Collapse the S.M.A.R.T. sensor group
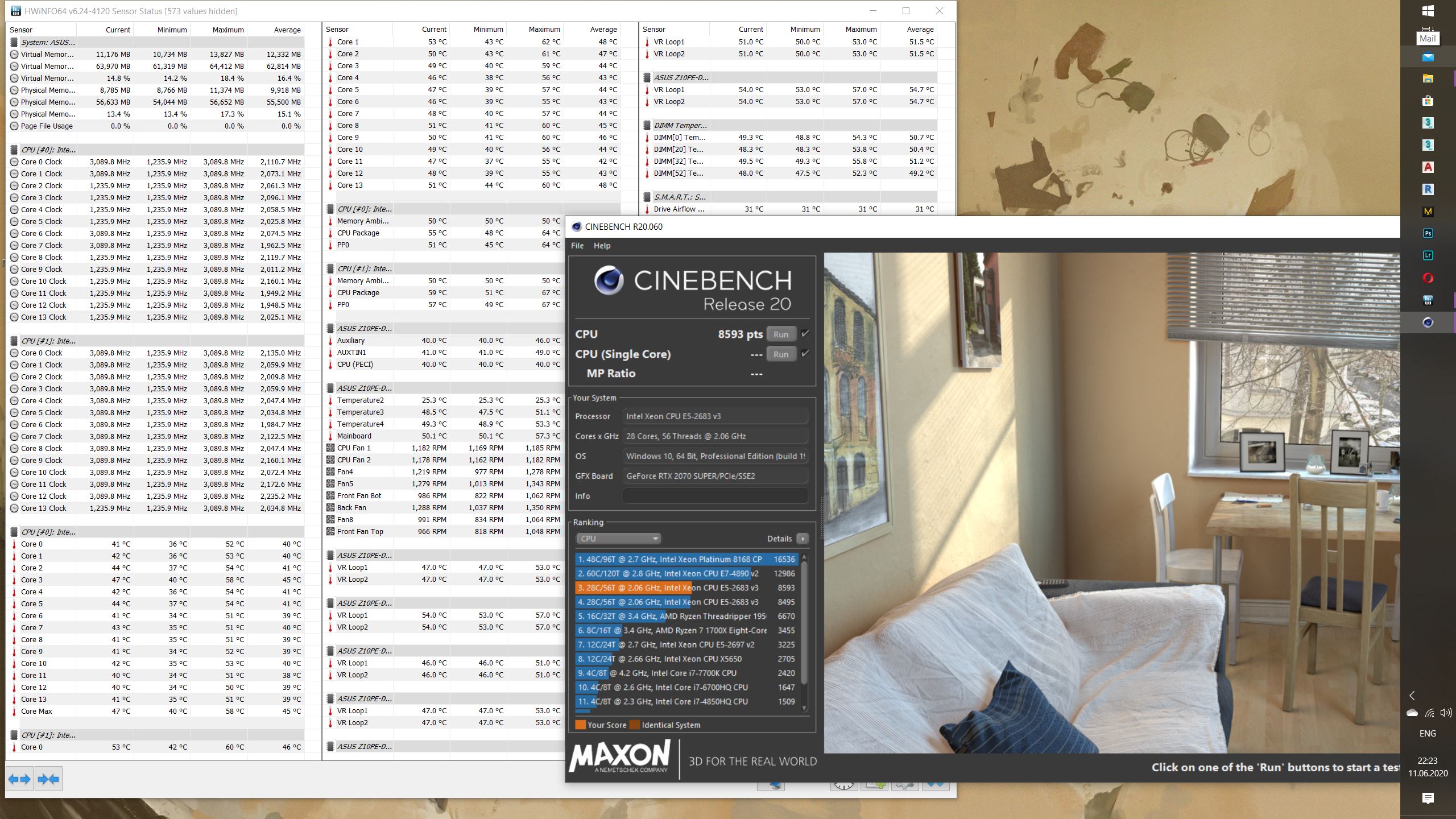This screenshot has height=819, width=1456. click(x=647, y=197)
